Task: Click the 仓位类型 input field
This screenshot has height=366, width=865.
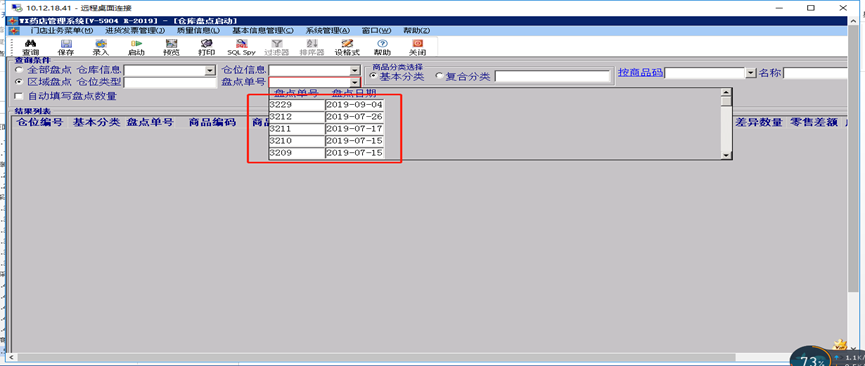Action: coord(170,83)
